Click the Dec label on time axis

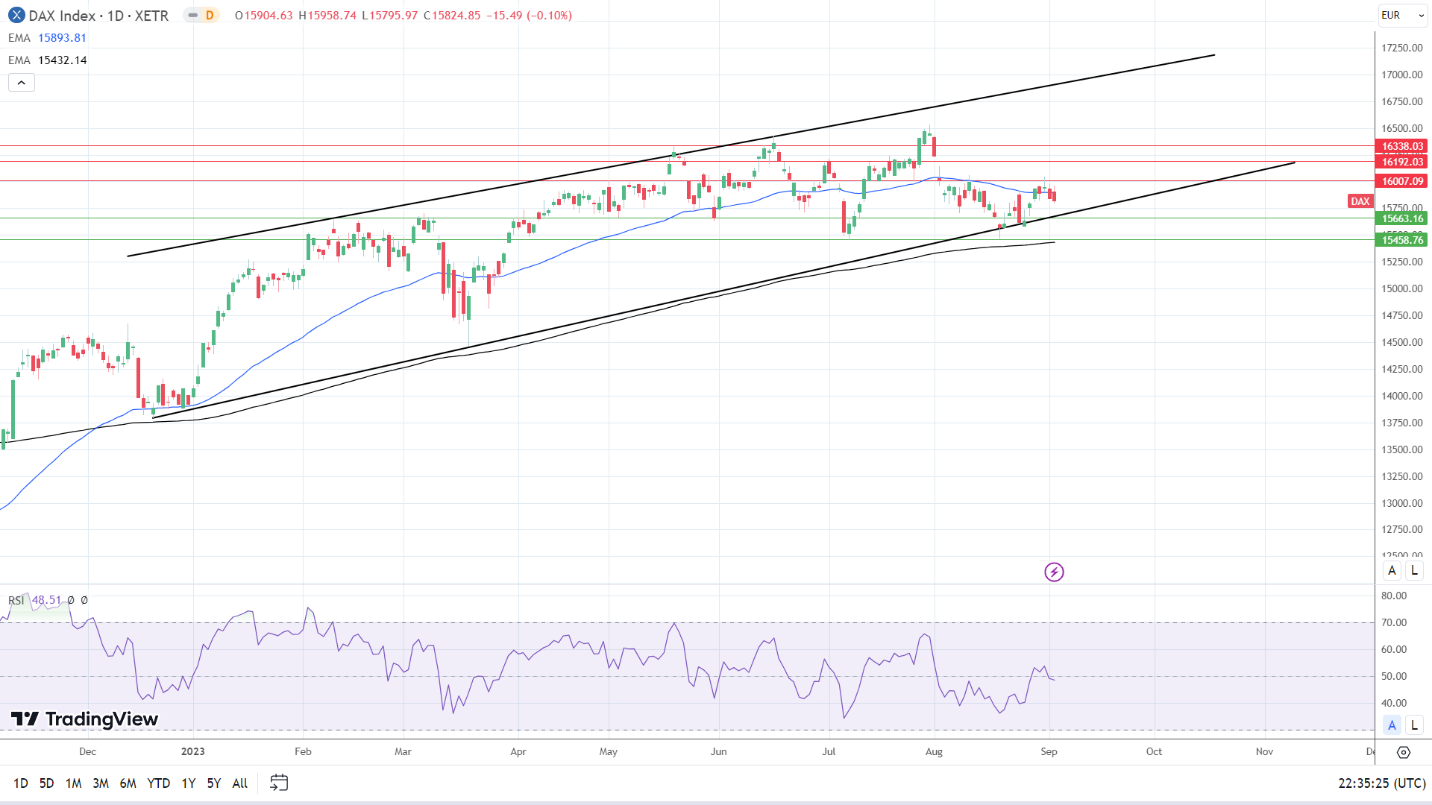point(87,751)
